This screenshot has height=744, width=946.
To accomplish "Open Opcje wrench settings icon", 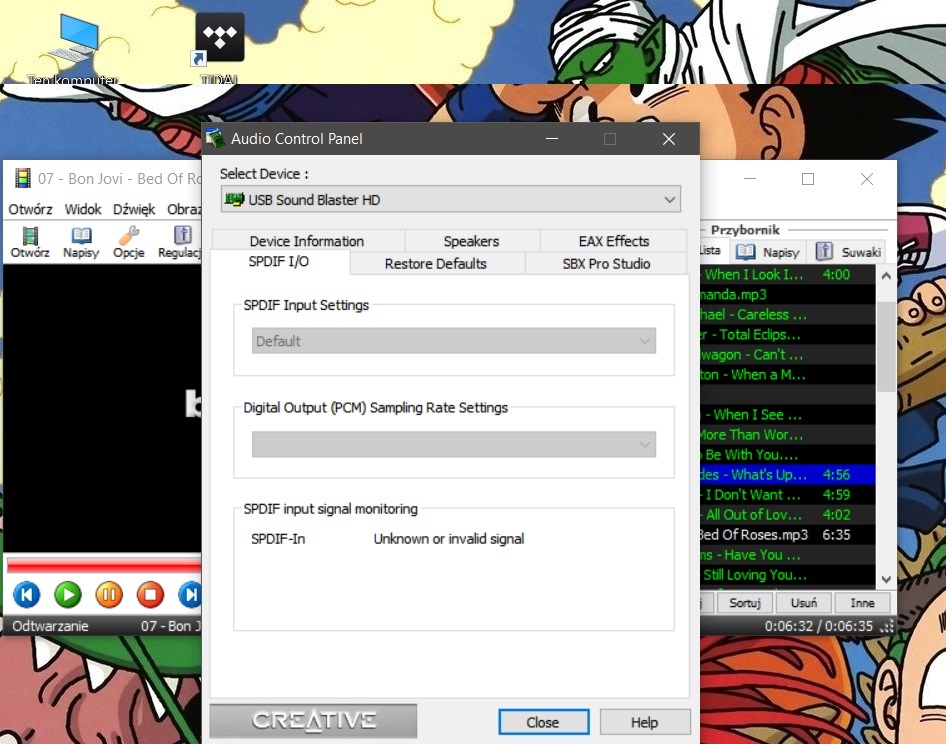I will click(x=129, y=241).
